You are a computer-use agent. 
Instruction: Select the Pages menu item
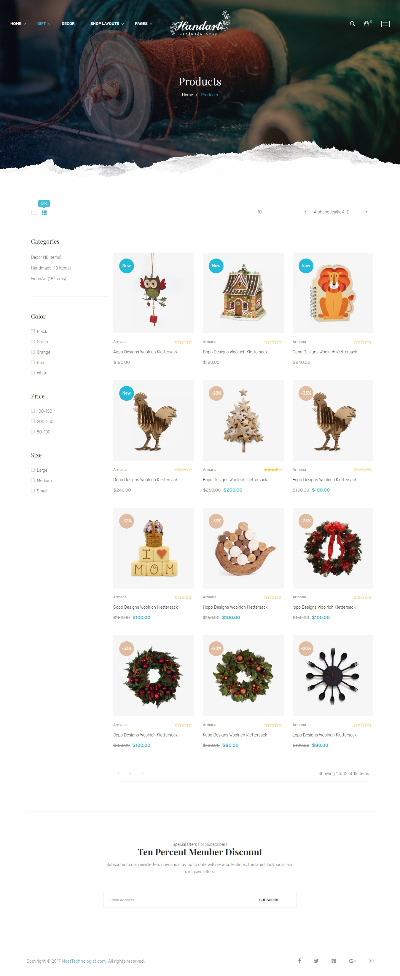point(144,24)
